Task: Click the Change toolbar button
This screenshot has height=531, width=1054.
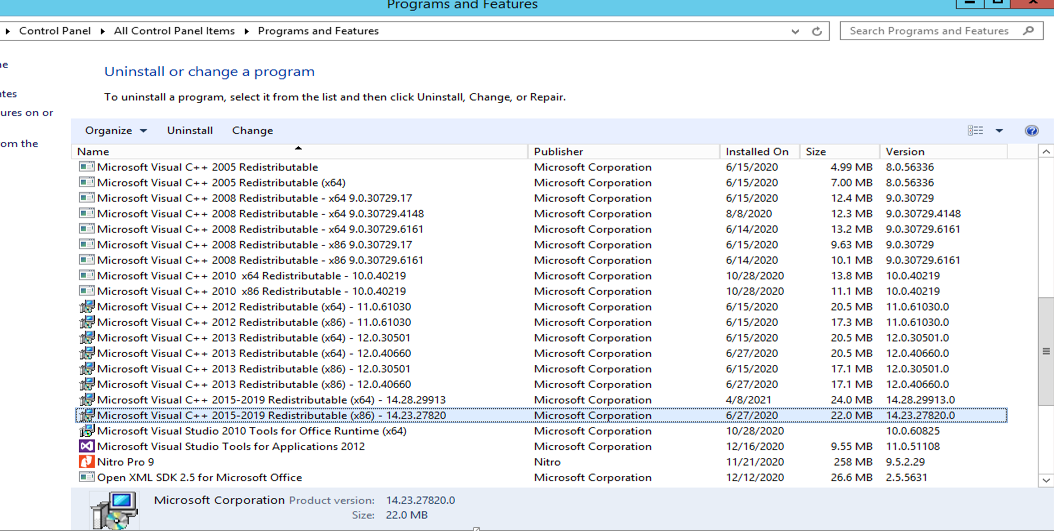Action: pyautogui.click(x=252, y=130)
